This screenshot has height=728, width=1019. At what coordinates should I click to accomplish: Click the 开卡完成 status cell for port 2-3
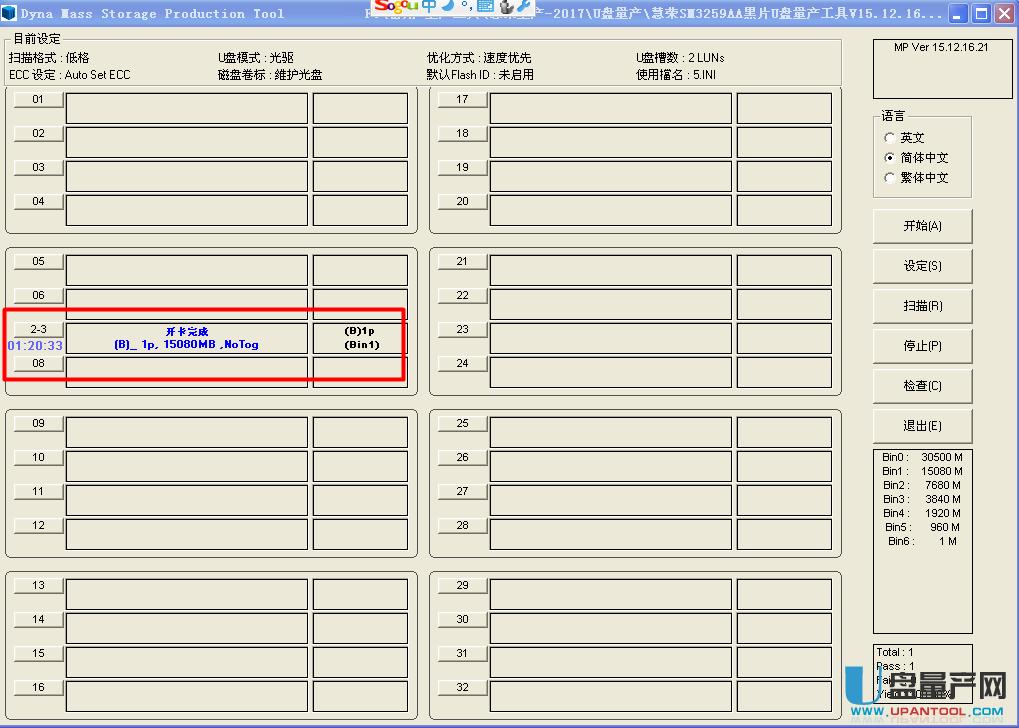click(186, 340)
